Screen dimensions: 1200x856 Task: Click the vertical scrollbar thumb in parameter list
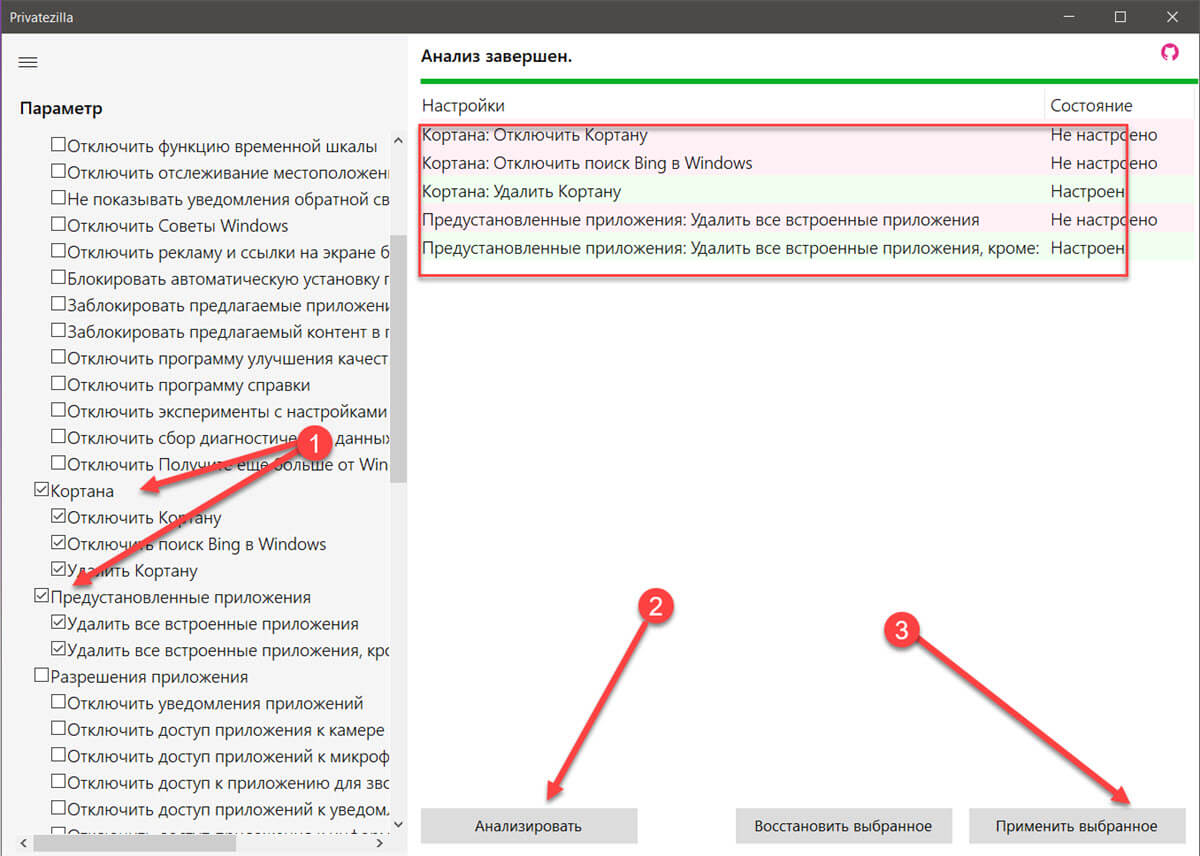click(x=399, y=358)
